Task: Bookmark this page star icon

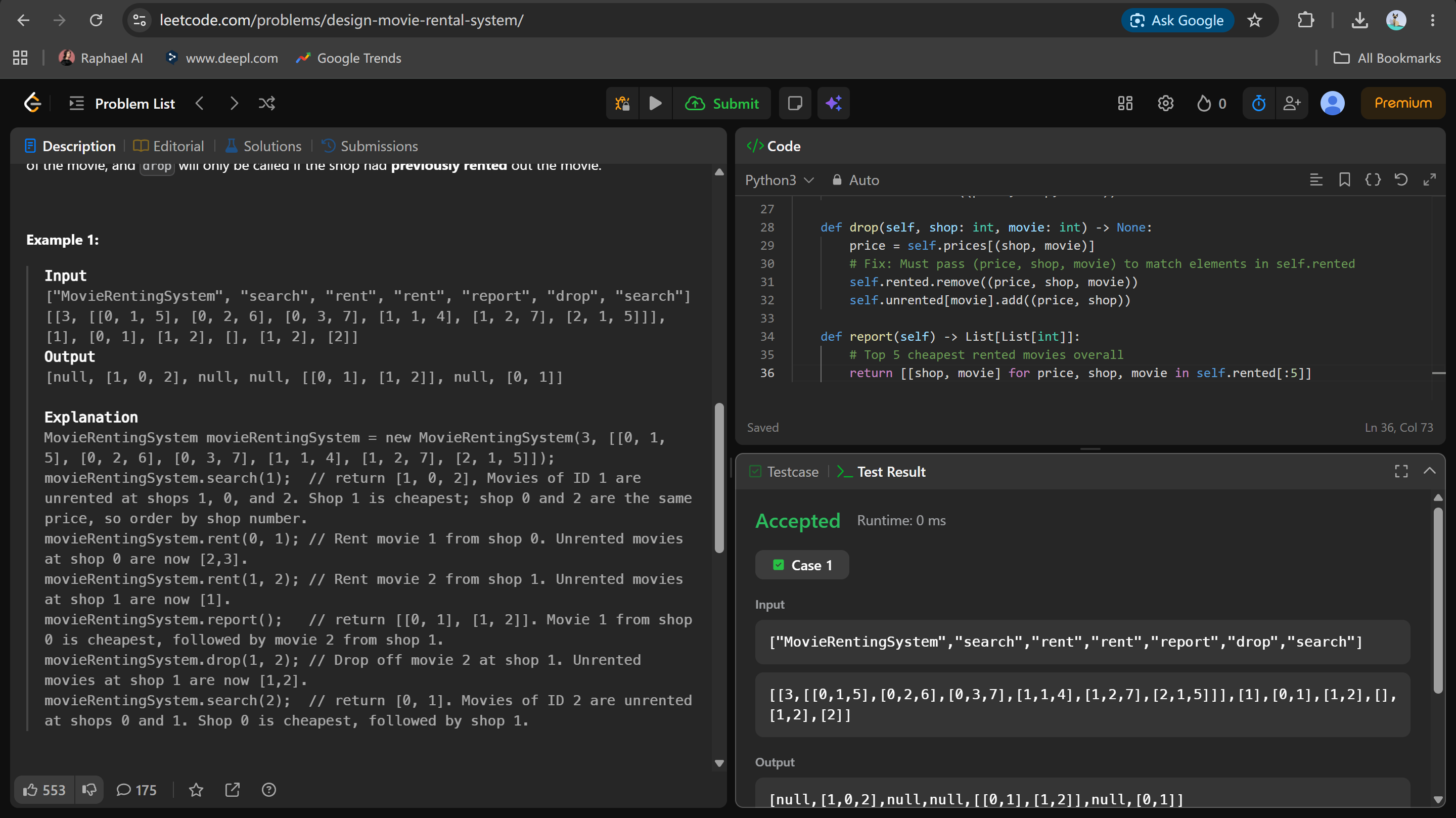Action: tap(1254, 20)
